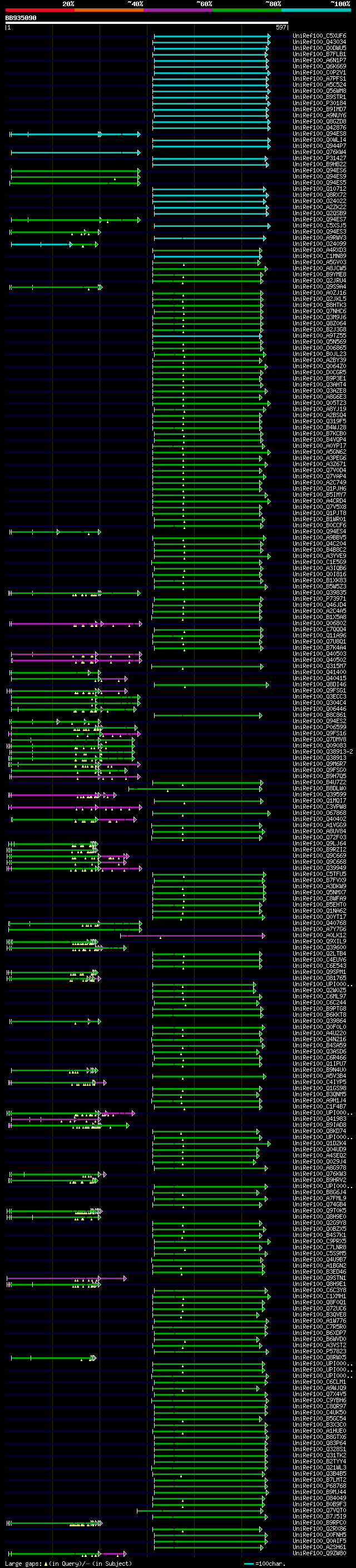
Task: Click hit label UniRef100_Q1MQI7
Action: point(319,800)
